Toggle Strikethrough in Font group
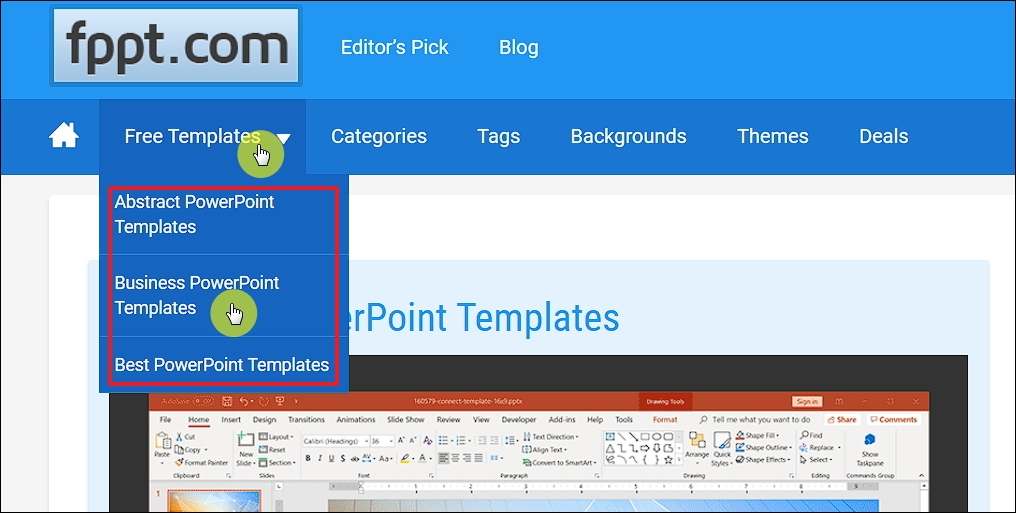The height and width of the screenshot is (513, 1016). pyautogui.click(x=354, y=459)
